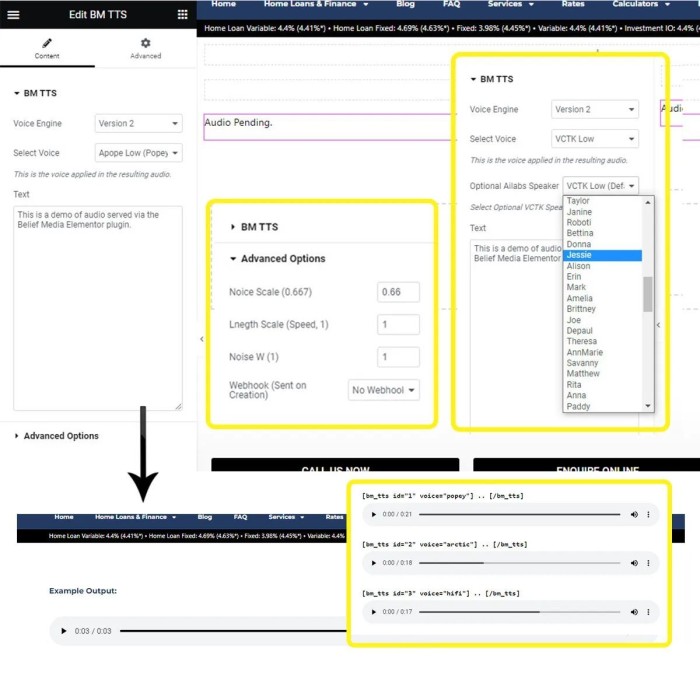Play the Example Output audio
The height and width of the screenshot is (700, 700).
(64, 631)
